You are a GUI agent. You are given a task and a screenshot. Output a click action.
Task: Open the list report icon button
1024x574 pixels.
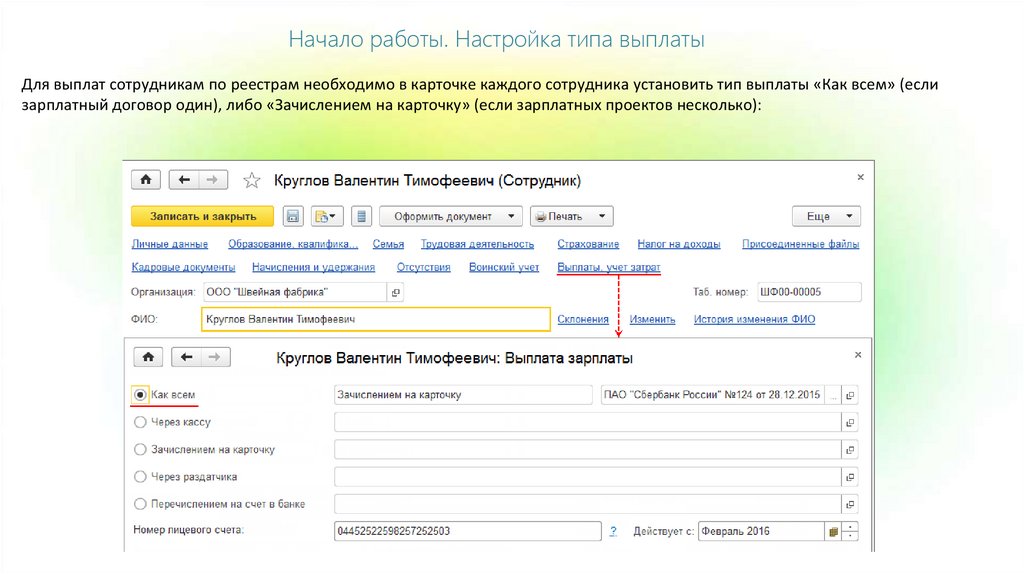tap(361, 216)
